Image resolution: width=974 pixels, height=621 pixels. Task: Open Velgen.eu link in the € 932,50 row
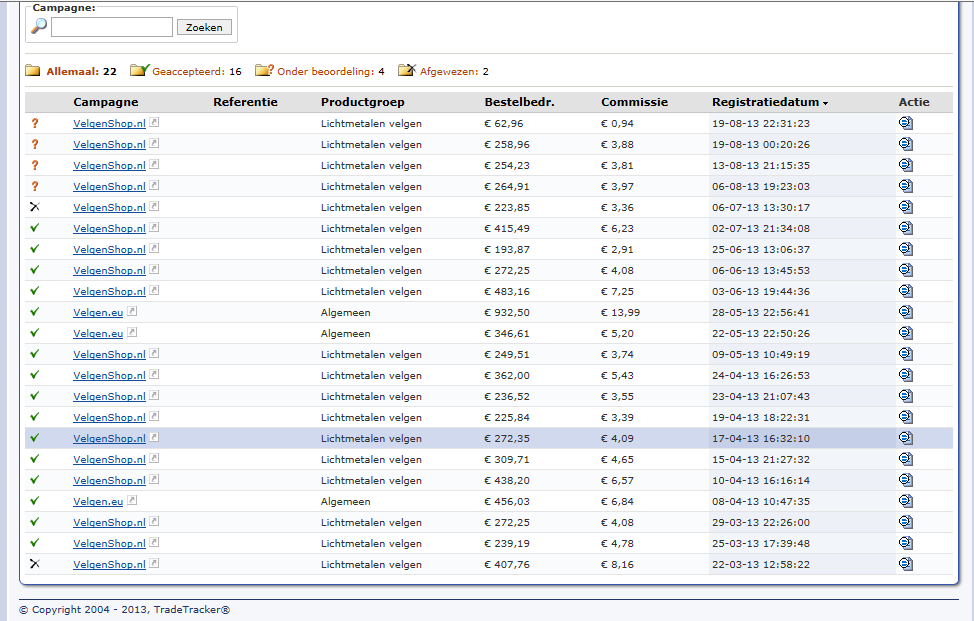tap(98, 312)
